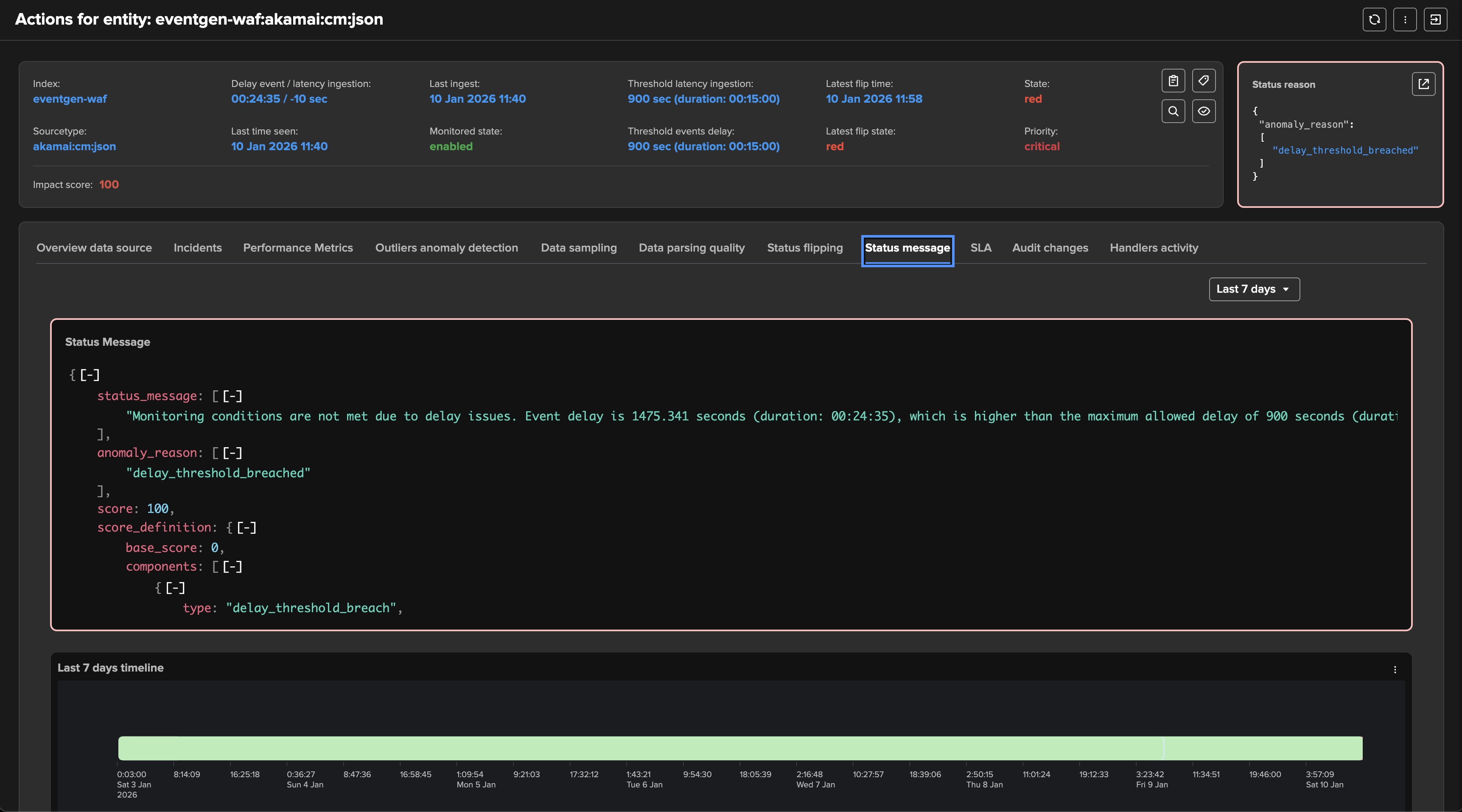1462x812 pixels.
Task: Click the eventgen-waf index link
Action: pos(70,99)
